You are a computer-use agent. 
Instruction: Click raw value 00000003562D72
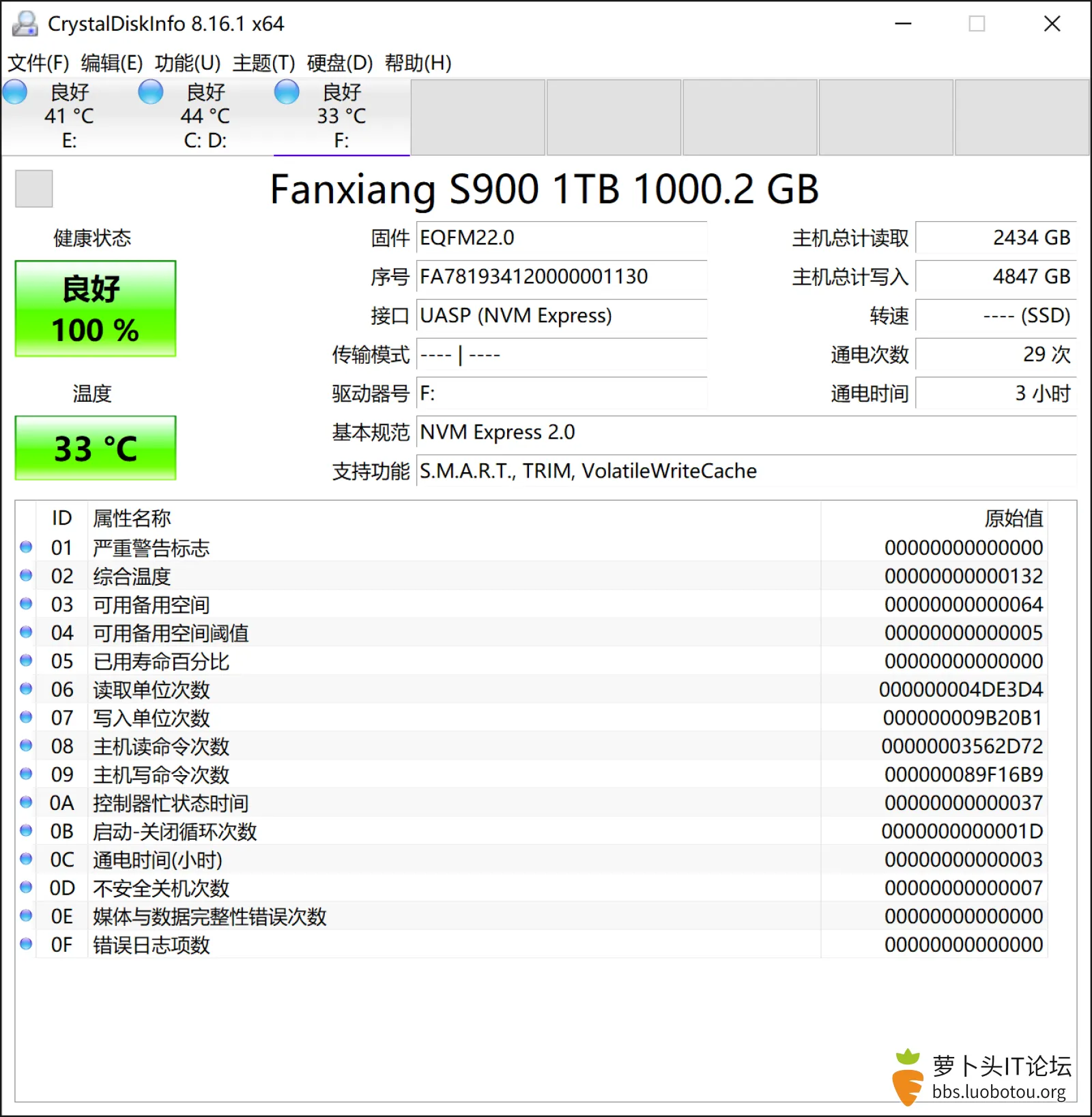pyautogui.click(x=962, y=746)
